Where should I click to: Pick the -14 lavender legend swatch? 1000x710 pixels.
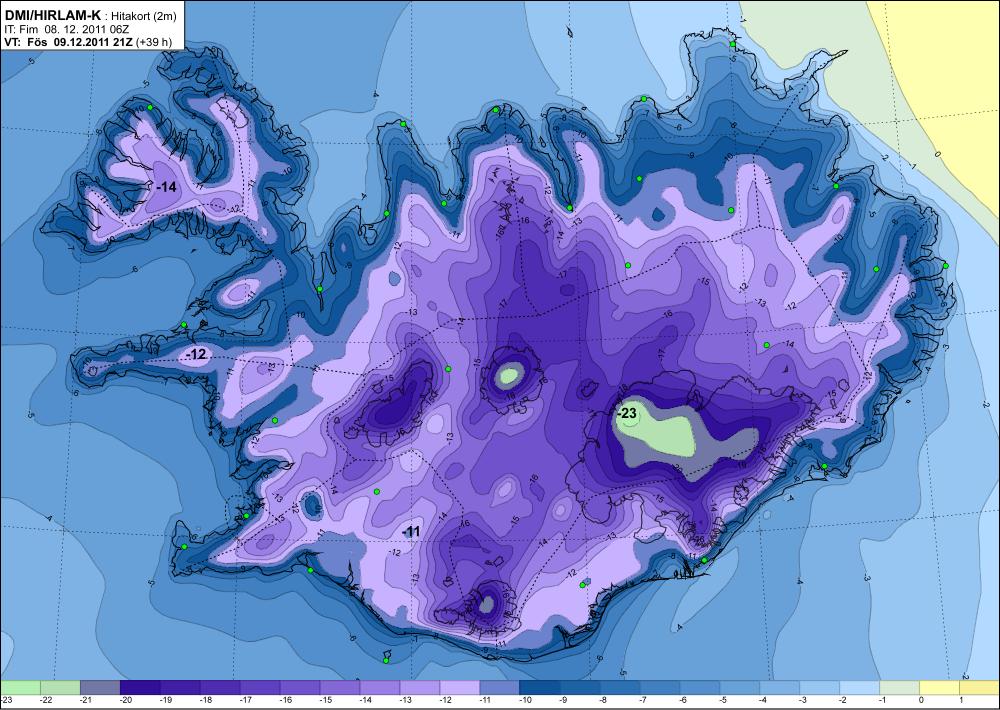(x=379, y=688)
